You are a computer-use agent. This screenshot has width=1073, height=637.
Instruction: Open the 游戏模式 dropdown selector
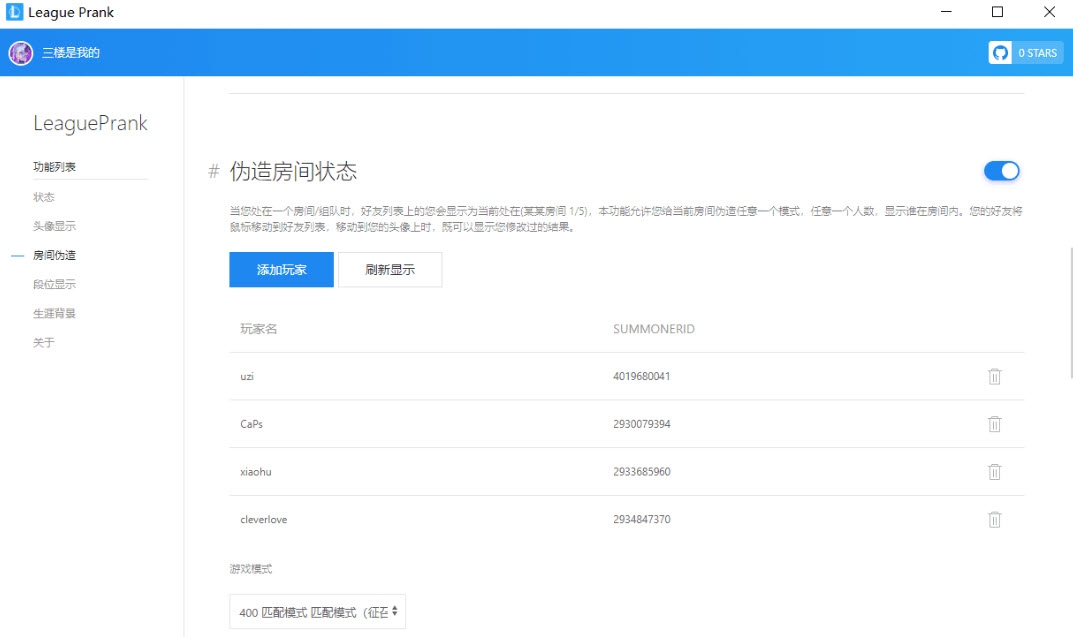[x=317, y=611]
